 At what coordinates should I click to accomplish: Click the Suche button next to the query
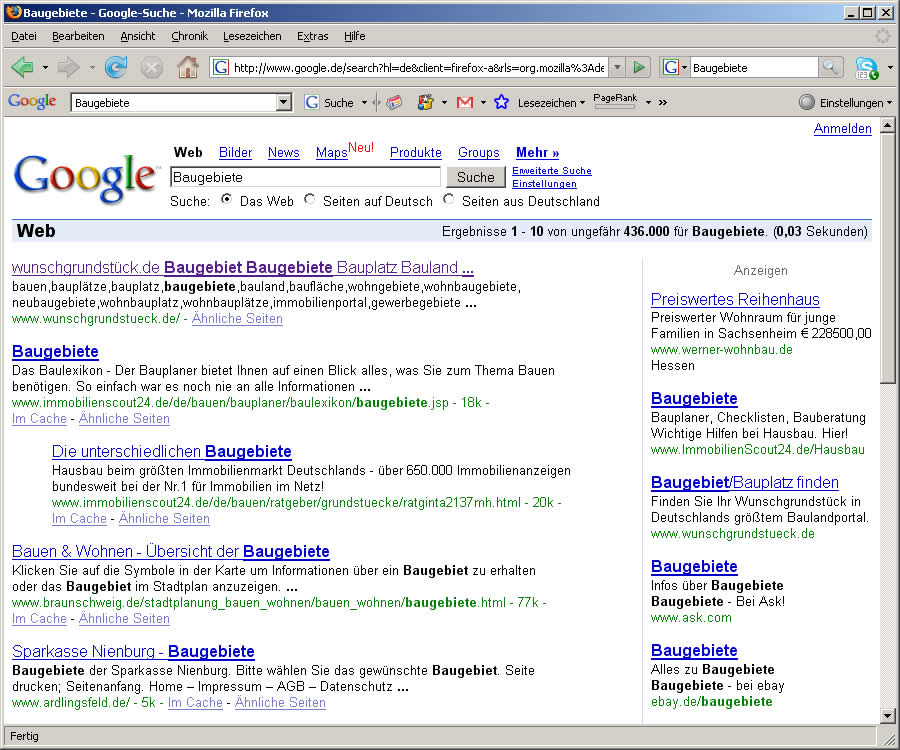pos(476,177)
